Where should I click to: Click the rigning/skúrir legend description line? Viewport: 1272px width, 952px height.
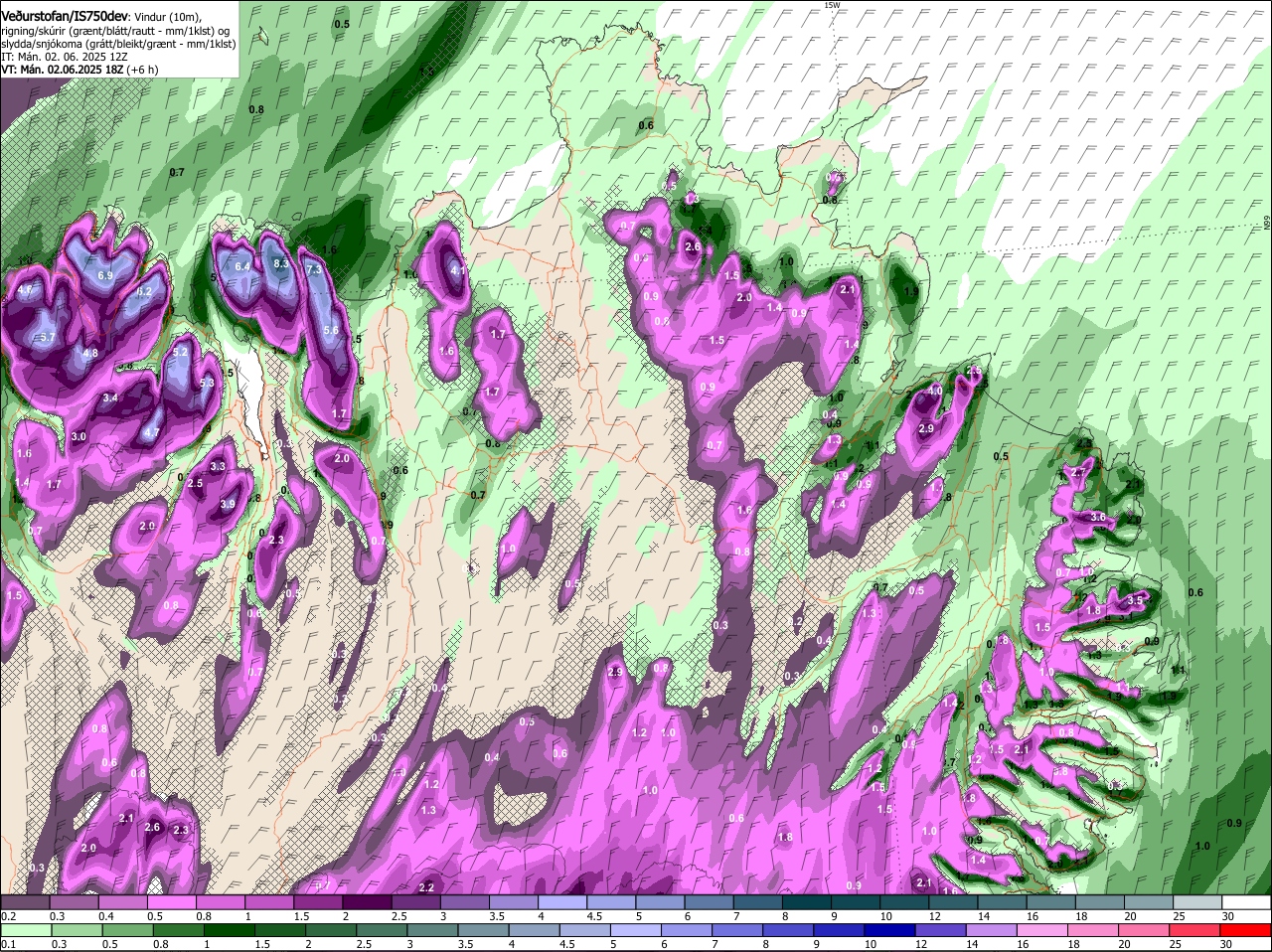115,30
